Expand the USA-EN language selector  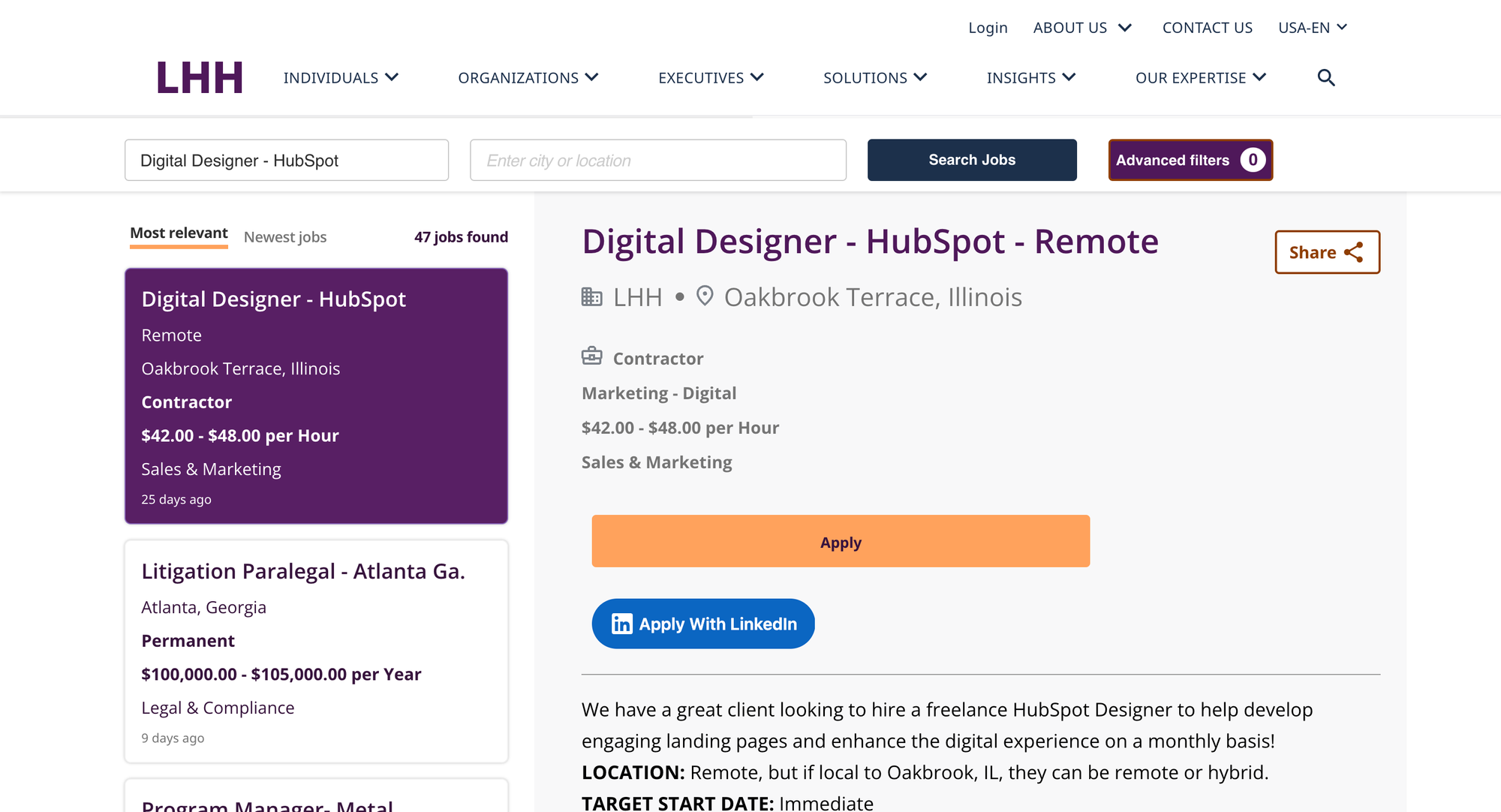1313,28
